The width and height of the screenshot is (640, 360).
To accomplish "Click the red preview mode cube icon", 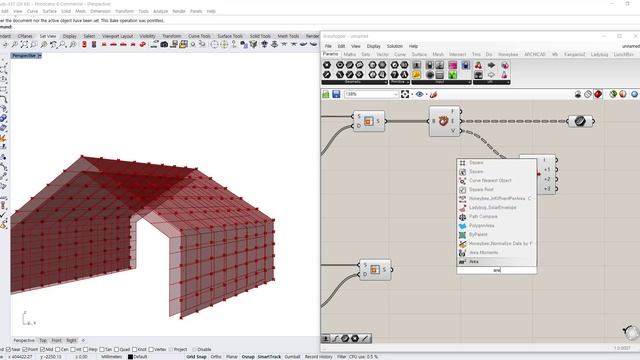I will coord(598,94).
